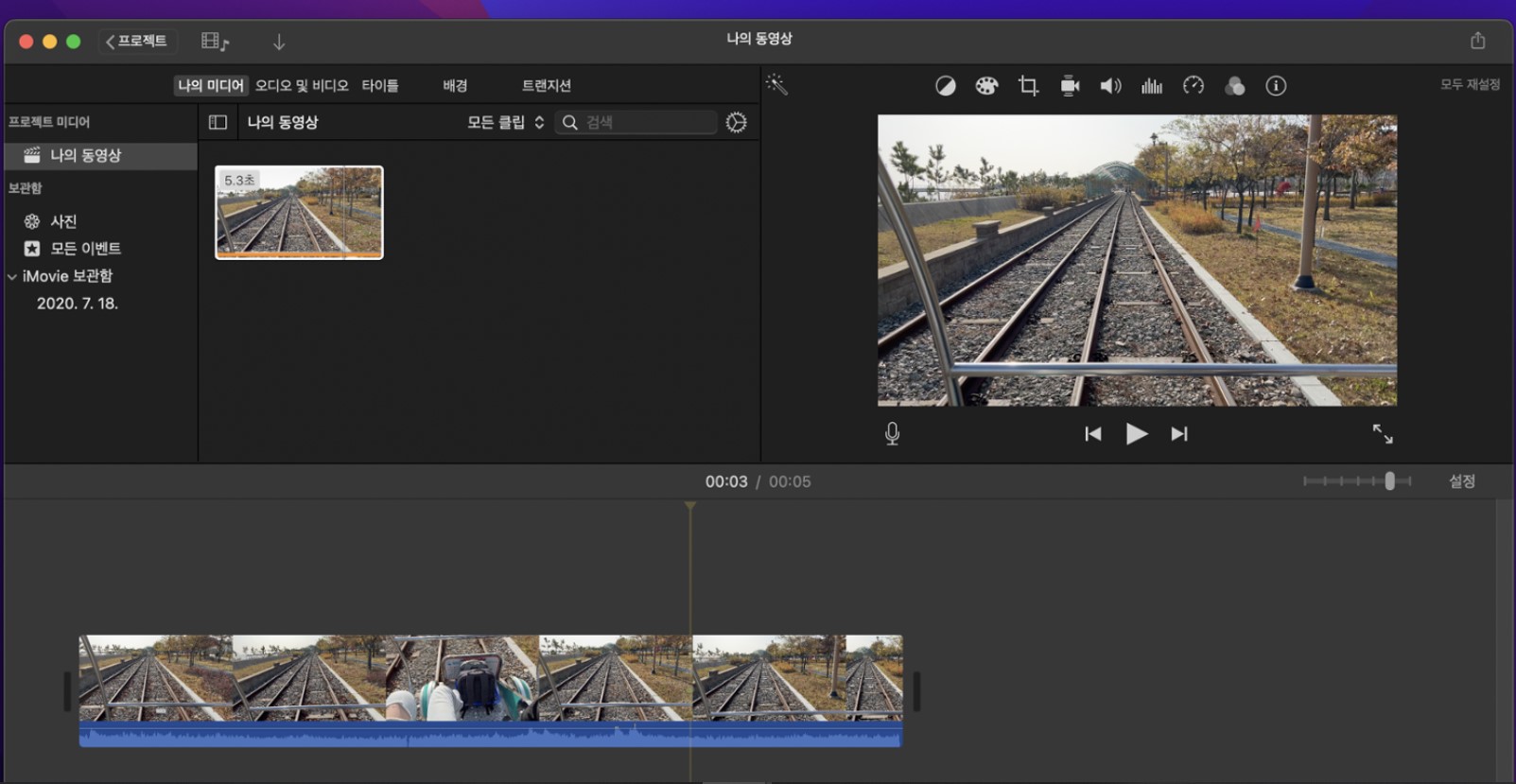This screenshot has width=1516, height=784.
Task: Open the 모든 클립 filter dropdown
Action: (x=506, y=122)
